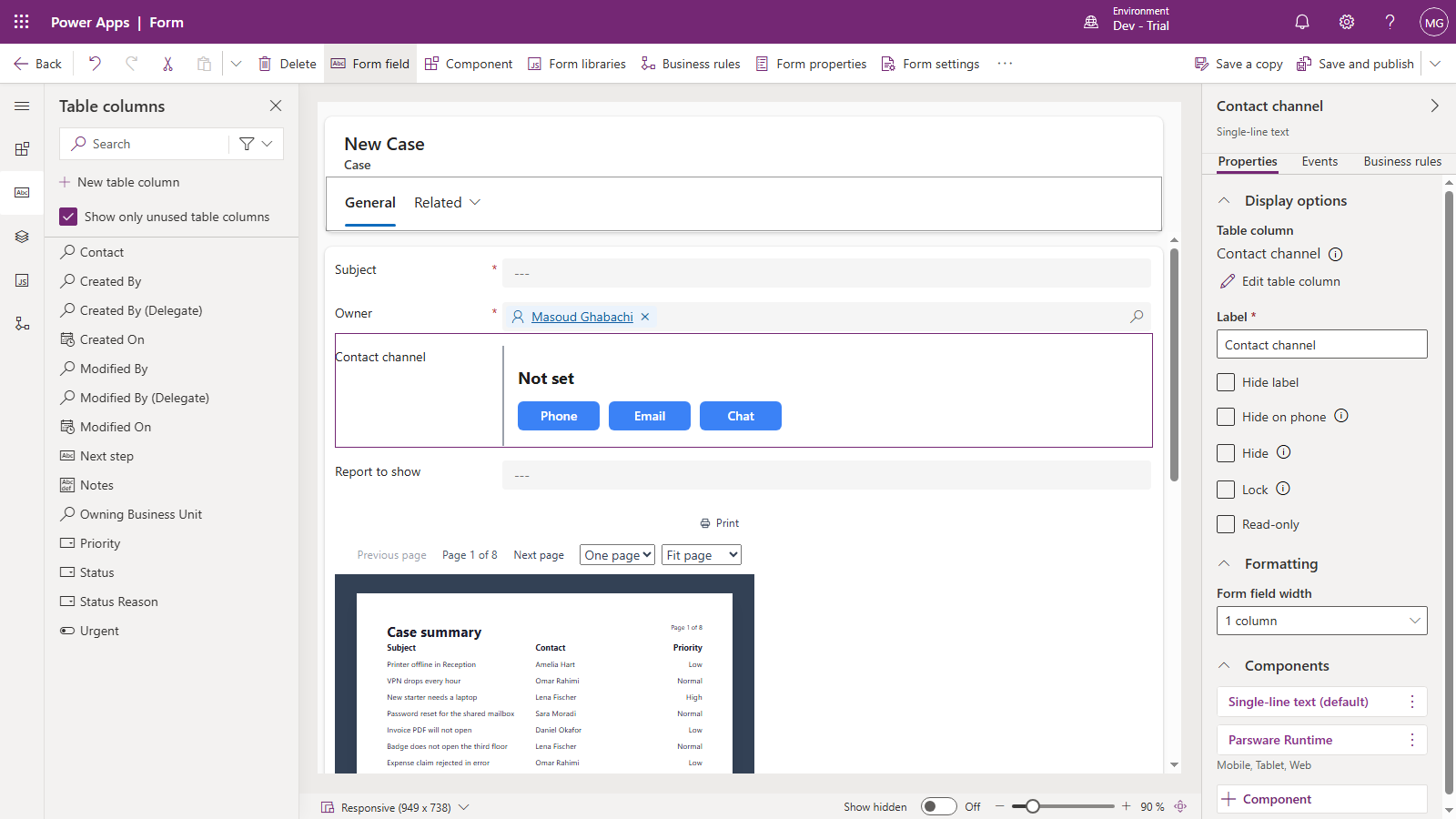
Task: Add a New table column
Action: (119, 182)
